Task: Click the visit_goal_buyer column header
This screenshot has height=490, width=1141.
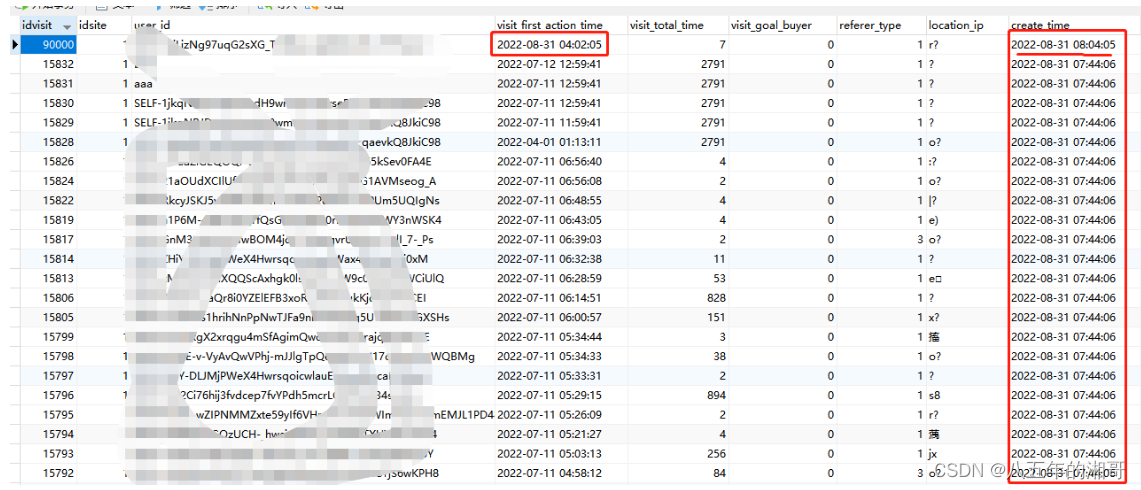Action: tap(781, 25)
